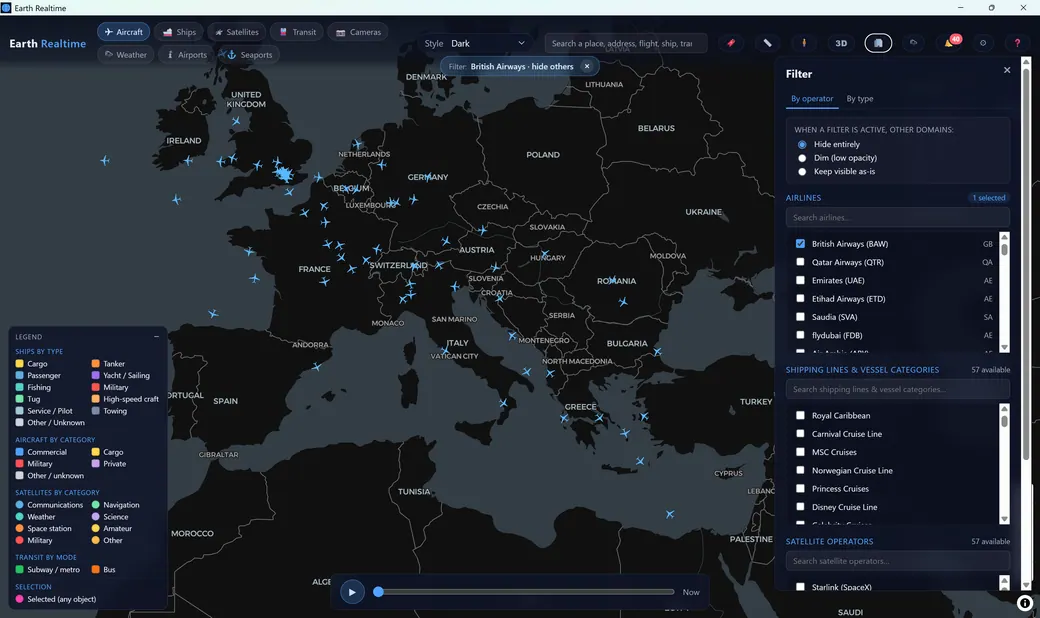
Task: Show the Airports layer chip
Action: click(186, 55)
